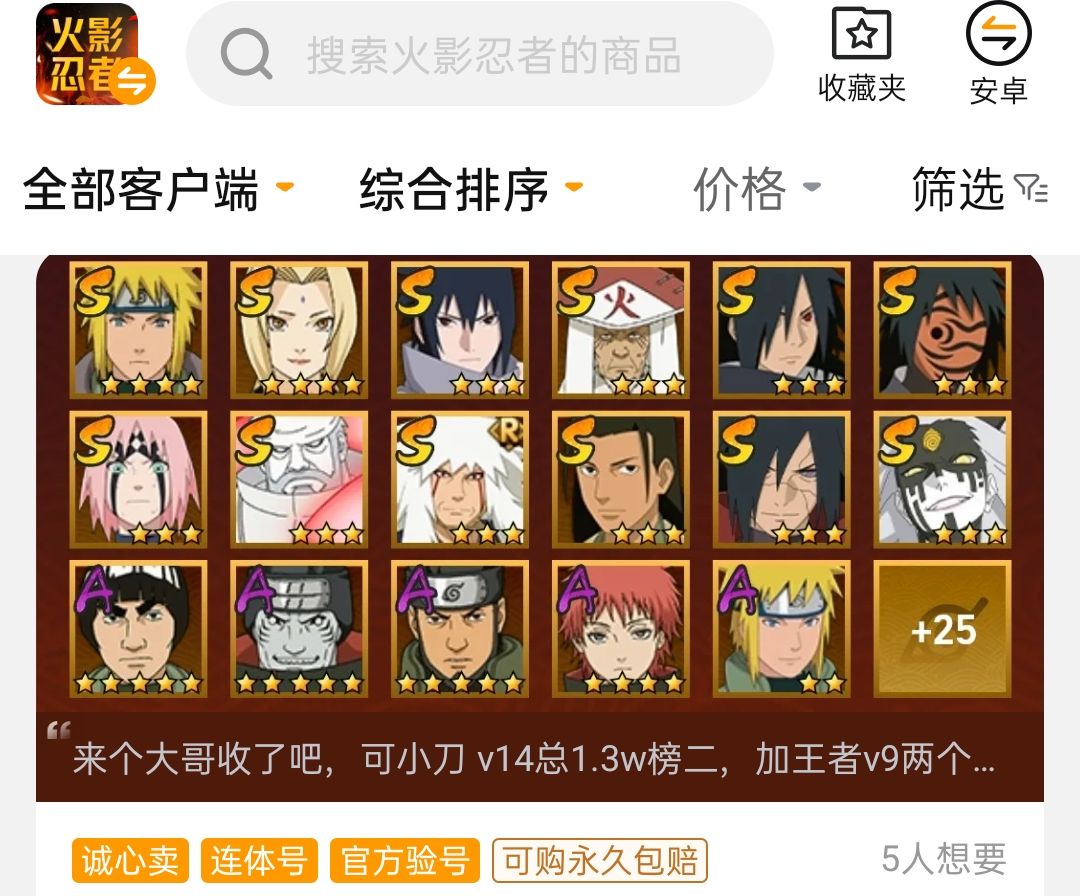Tap the 连体号 tag
Viewport: 1080px width, 896px height.
259,860
